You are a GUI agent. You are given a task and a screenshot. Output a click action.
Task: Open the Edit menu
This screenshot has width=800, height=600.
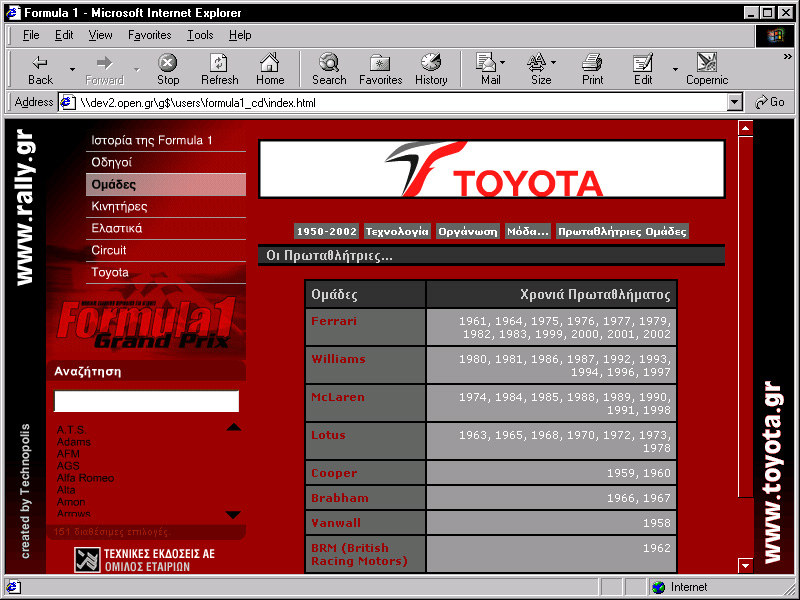pos(64,35)
